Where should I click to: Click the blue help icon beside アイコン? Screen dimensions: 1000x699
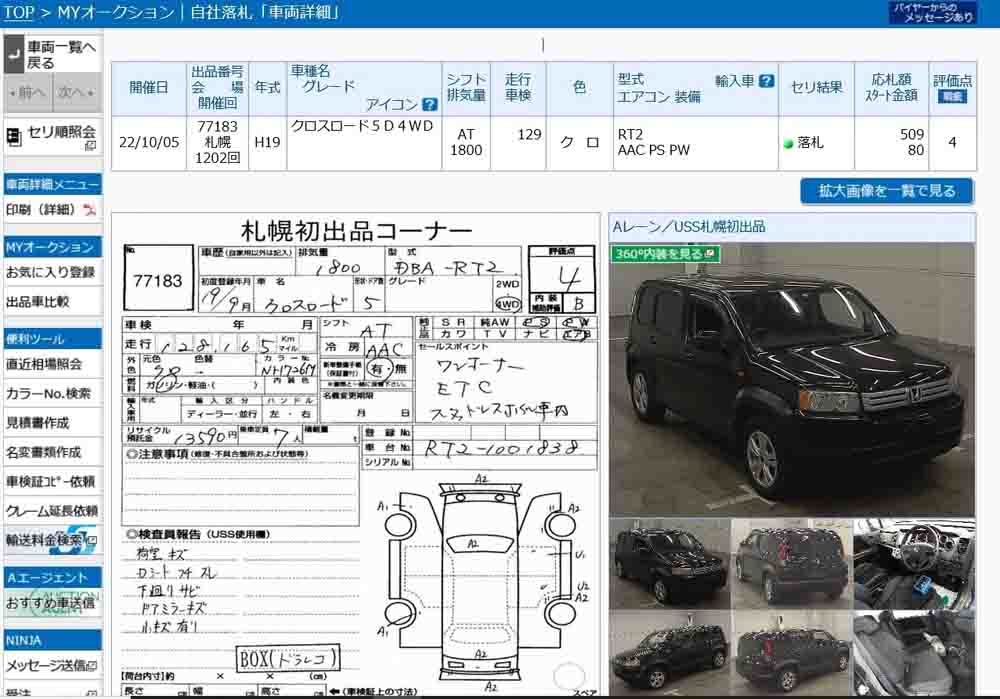[430, 105]
